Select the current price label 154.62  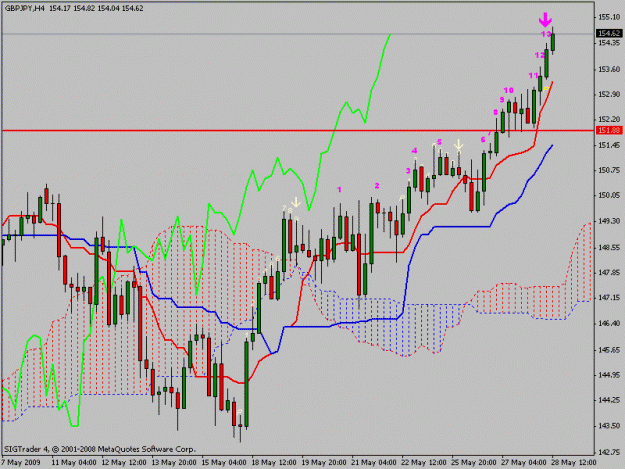pyautogui.click(x=609, y=33)
